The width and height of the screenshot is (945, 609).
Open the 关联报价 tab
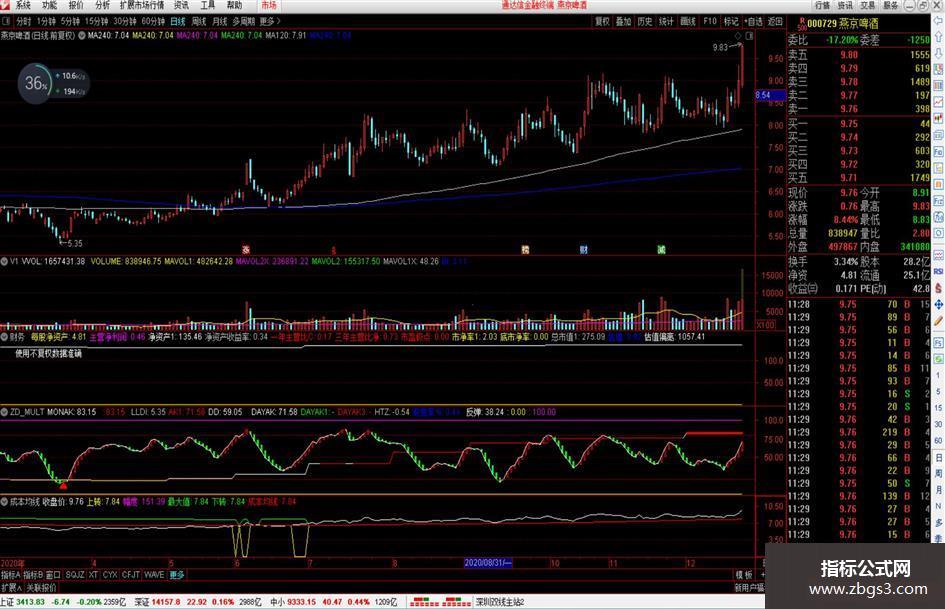click(x=41, y=587)
